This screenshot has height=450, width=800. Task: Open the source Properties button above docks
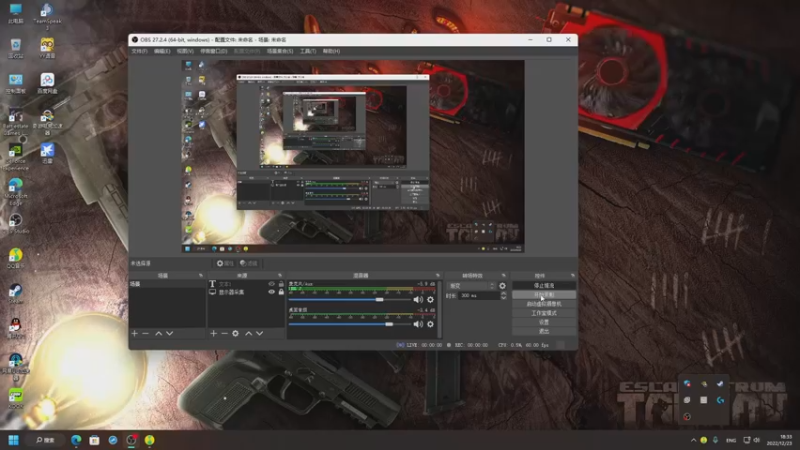[224, 263]
